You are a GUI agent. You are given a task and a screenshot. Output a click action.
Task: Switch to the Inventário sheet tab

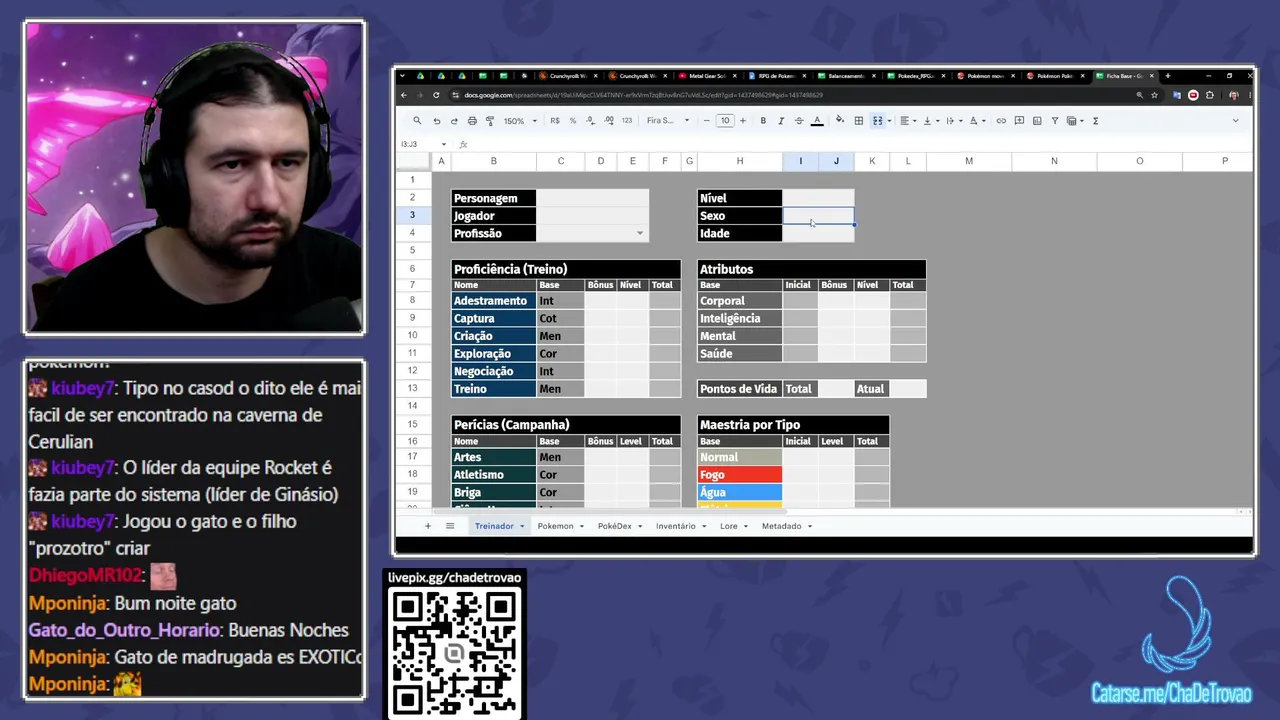(680, 526)
